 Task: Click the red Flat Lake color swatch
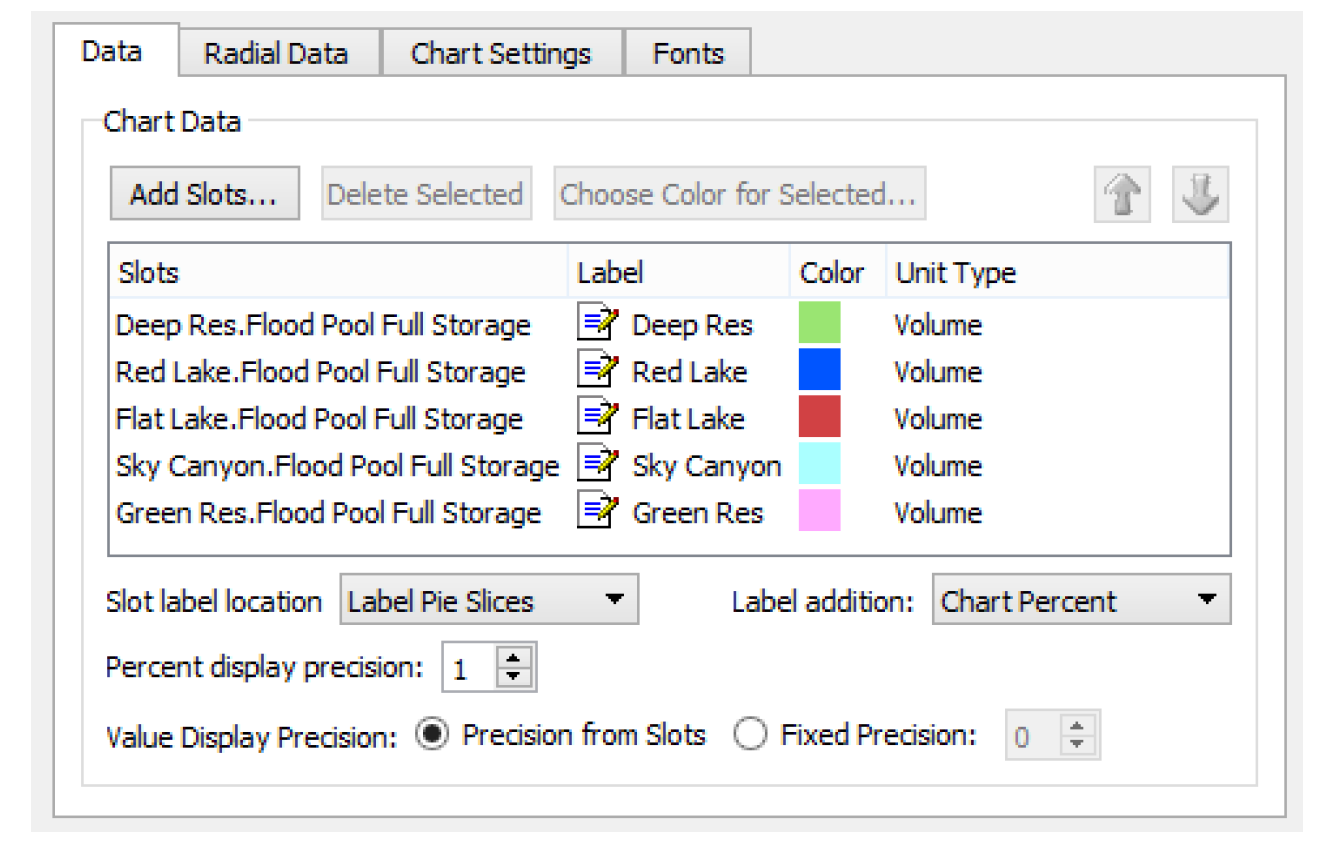pos(819,418)
